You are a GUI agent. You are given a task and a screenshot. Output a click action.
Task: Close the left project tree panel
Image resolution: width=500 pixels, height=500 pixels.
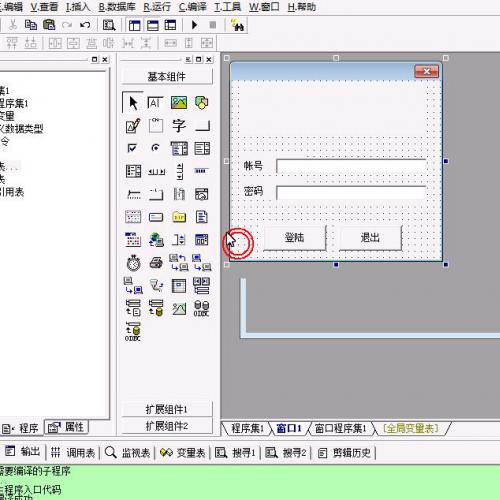tap(105, 59)
